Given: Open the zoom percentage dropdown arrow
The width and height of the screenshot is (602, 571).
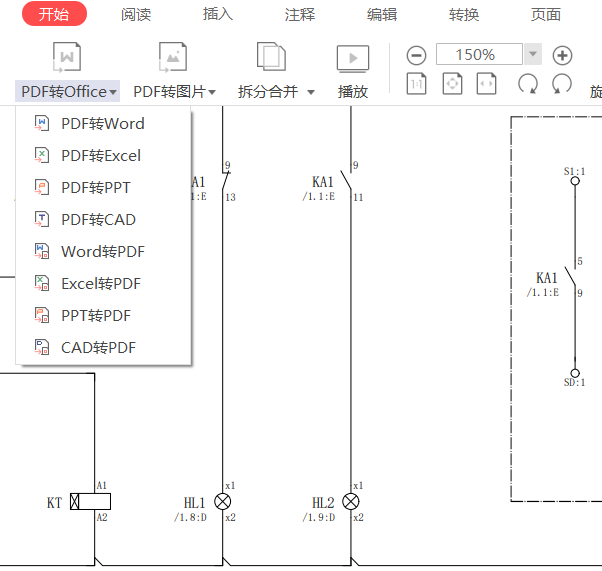Looking at the screenshot, I should coord(533,55).
